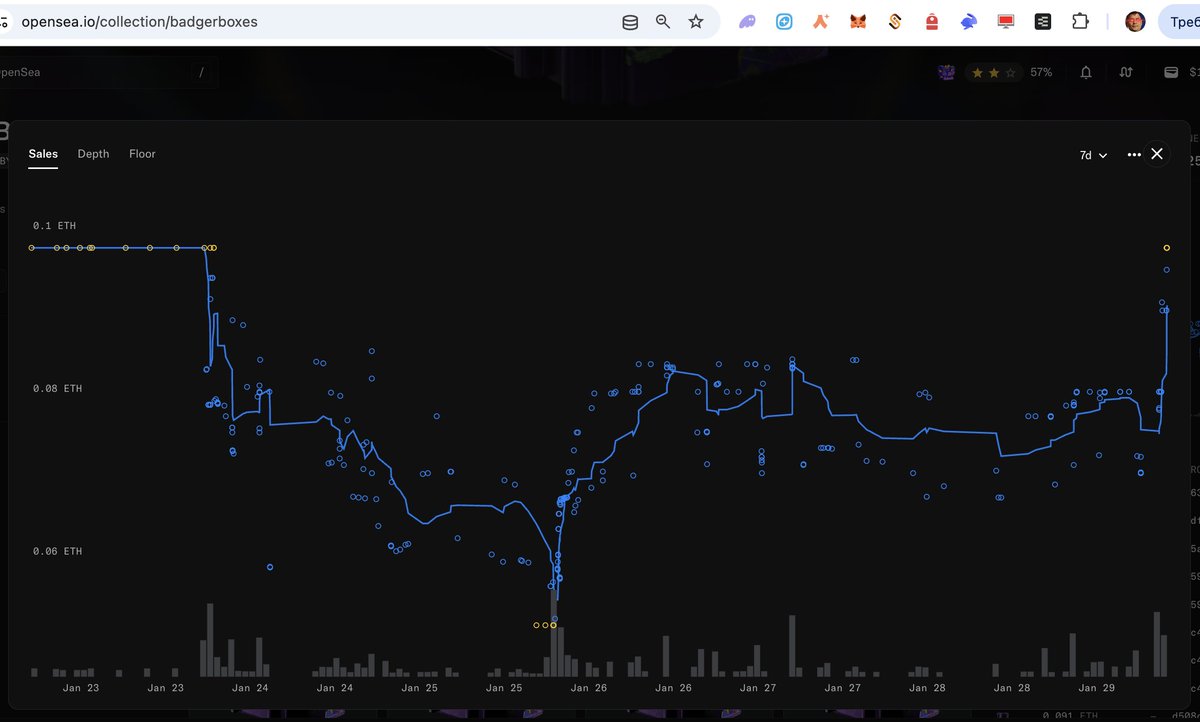The image size is (1200, 722).
Task: Click the 'Jan 25' label left of the second 'Jan 25'
Action: click(x=419, y=688)
